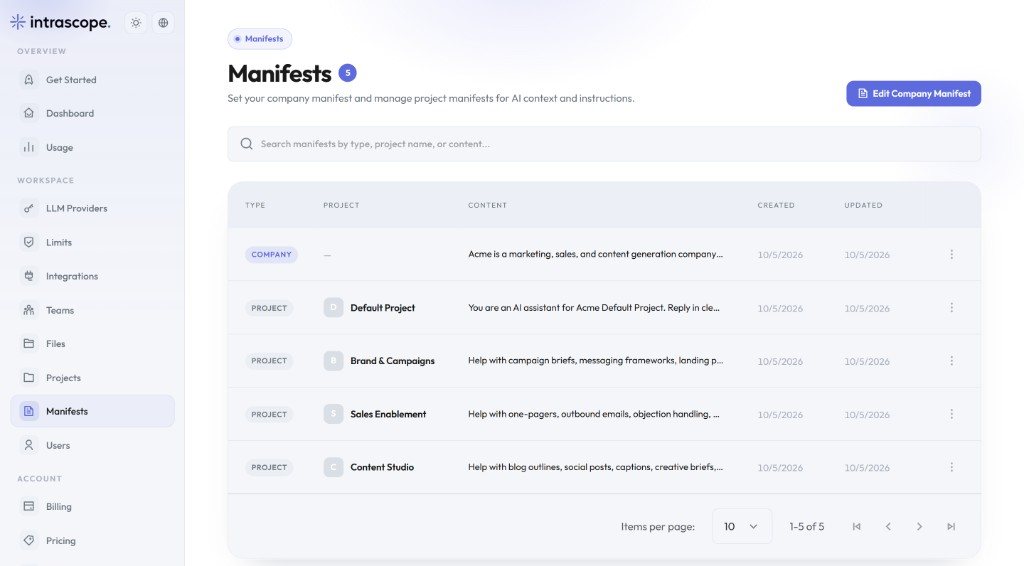Click Edit Company Manifest button
Image resolution: width=1024 pixels, height=566 pixels.
(914, 93)
